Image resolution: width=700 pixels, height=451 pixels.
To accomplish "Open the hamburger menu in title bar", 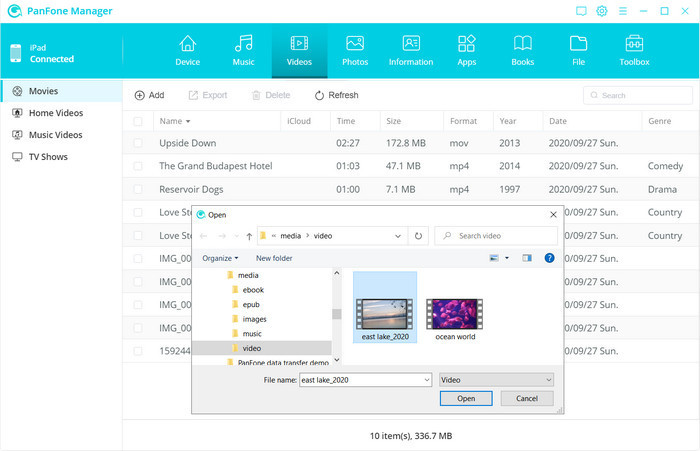I will click(x=623, y=11).
